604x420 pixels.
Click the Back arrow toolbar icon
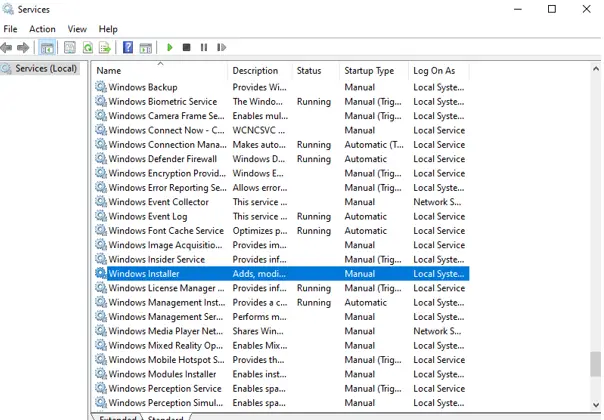pyautogui.click(x=6, y=48)
